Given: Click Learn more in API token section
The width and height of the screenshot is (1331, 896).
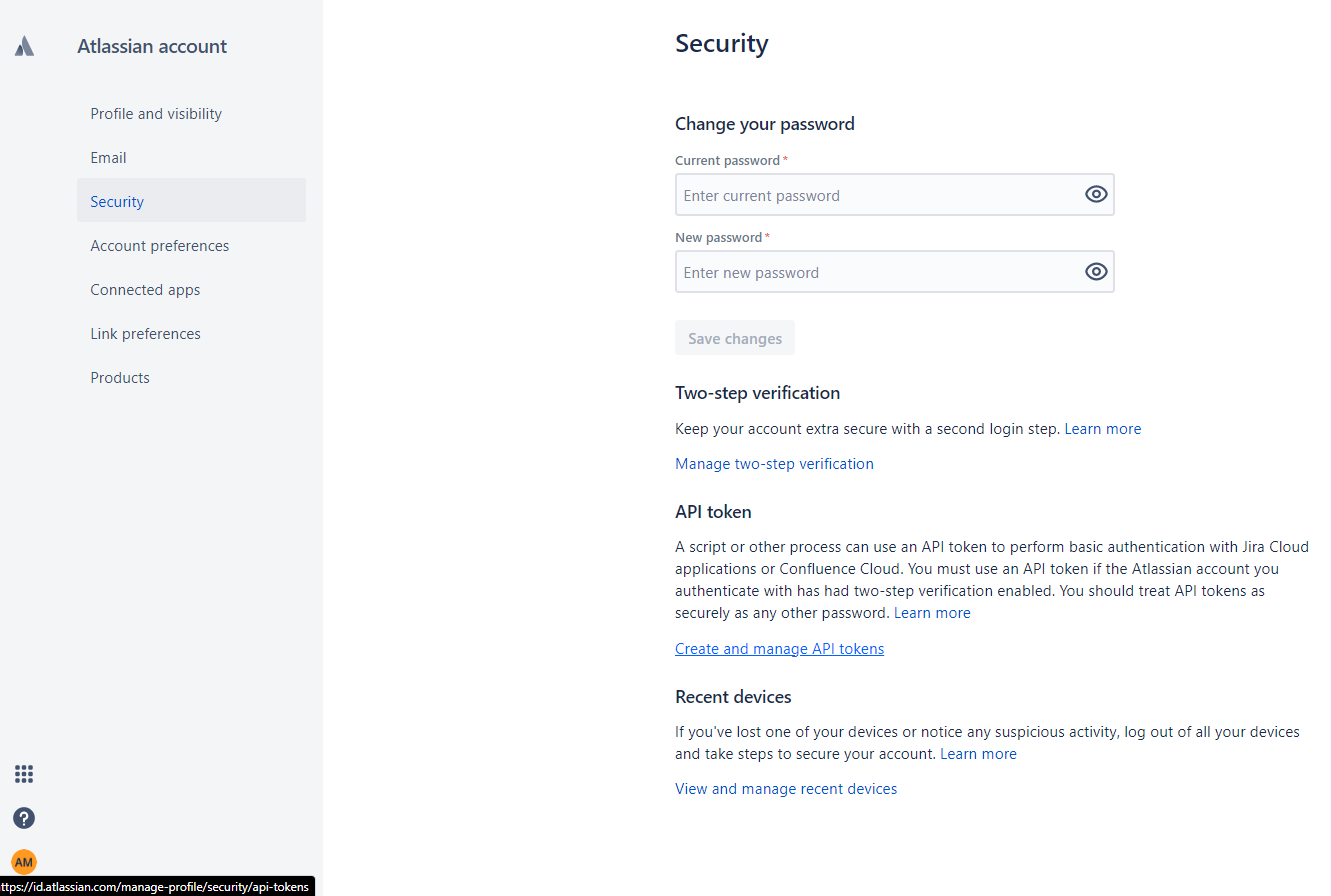Looking at the screenshot, I should pos(932,613).
